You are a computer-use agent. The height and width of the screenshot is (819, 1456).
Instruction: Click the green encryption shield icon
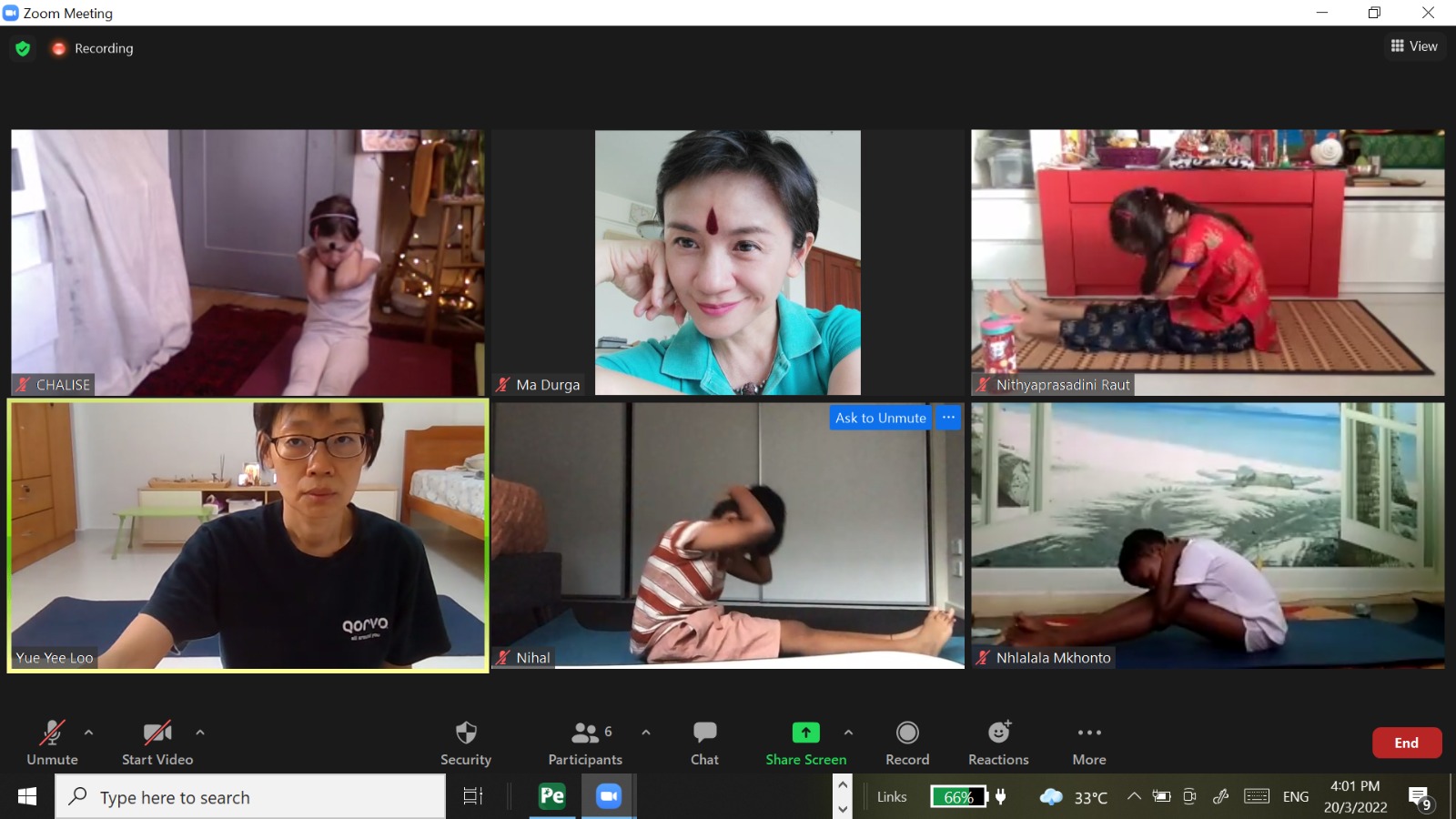pos(23,48)
